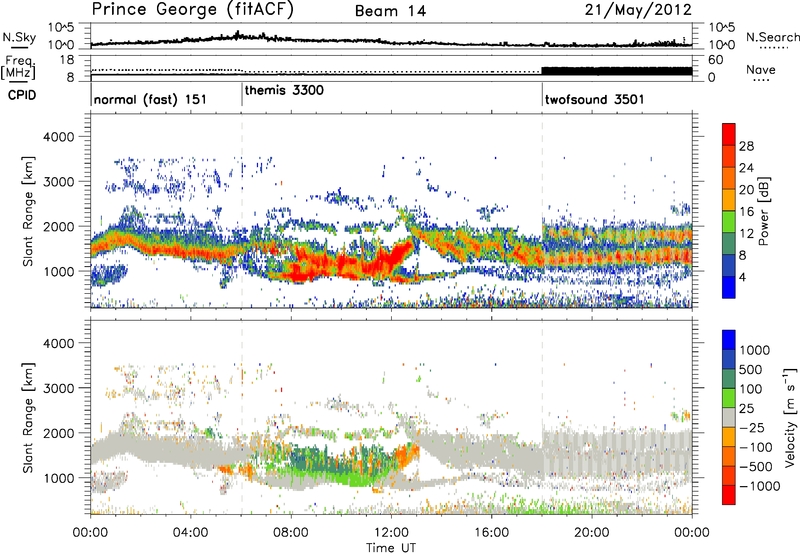Screen dimensions: 800x554
Task: Click the 'Prince George (fitACF)' title
Action: [192, 10]
